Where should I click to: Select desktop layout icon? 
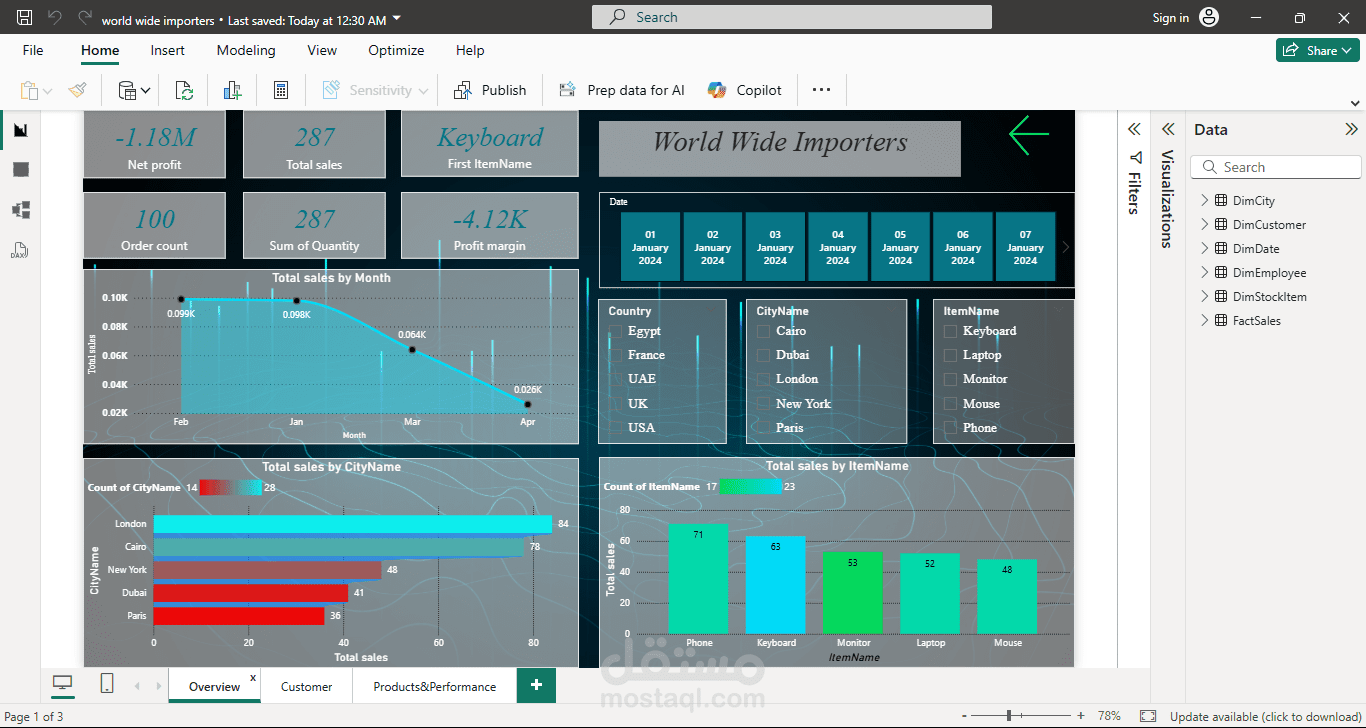(63, 683)
